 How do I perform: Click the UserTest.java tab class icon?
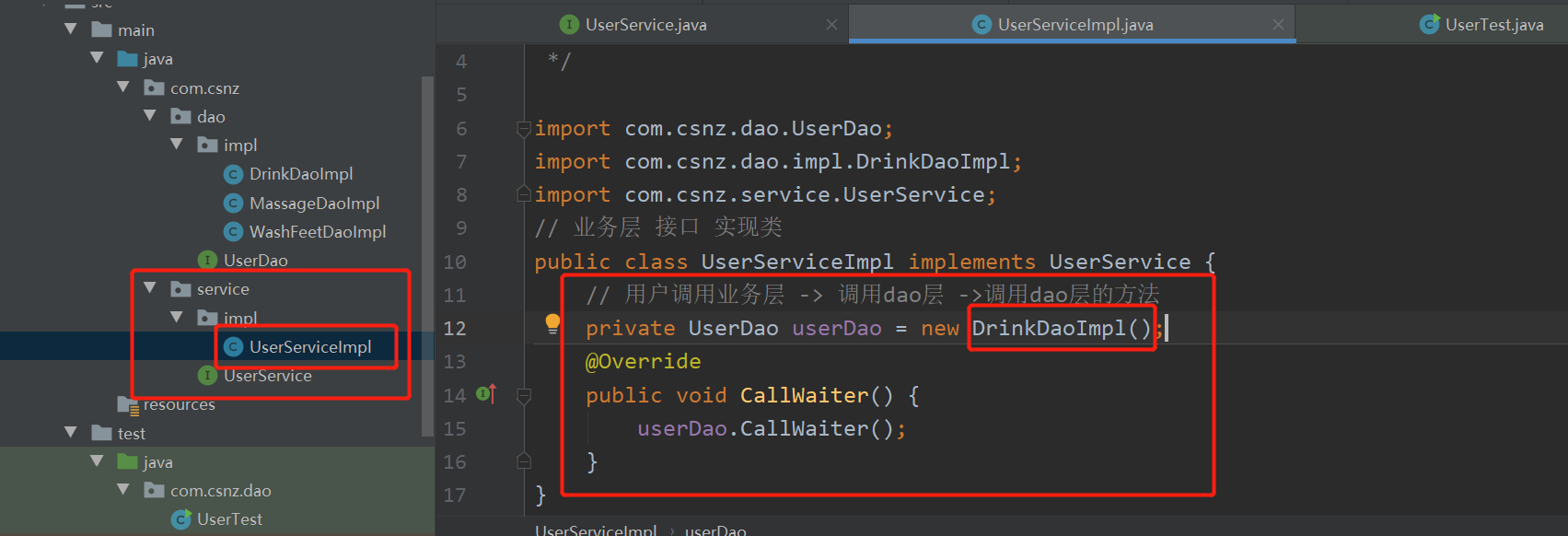coord(1430,25)
